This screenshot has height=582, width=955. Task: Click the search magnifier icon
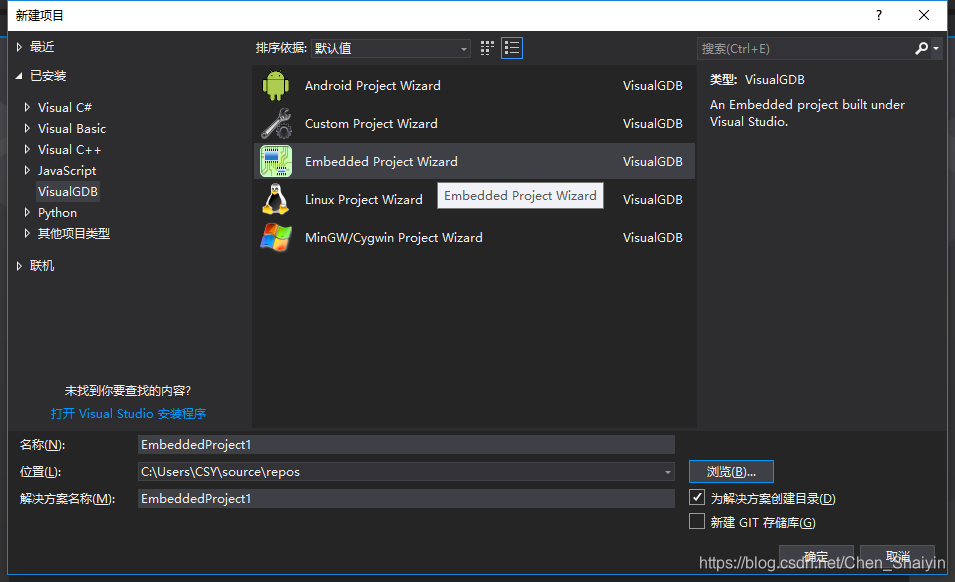(x=922, y=48)
